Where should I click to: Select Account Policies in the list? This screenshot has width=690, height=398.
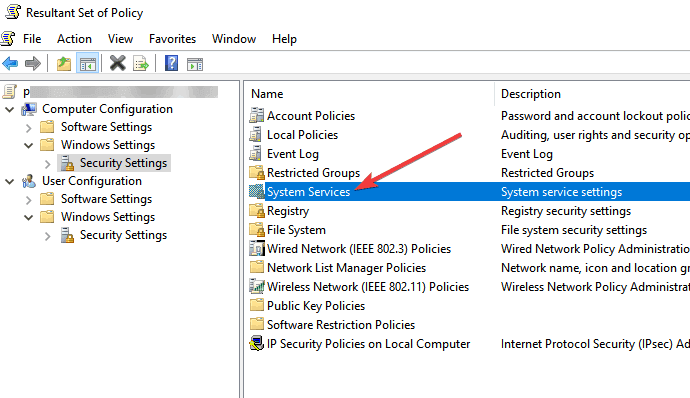click(x=311, y=116)
